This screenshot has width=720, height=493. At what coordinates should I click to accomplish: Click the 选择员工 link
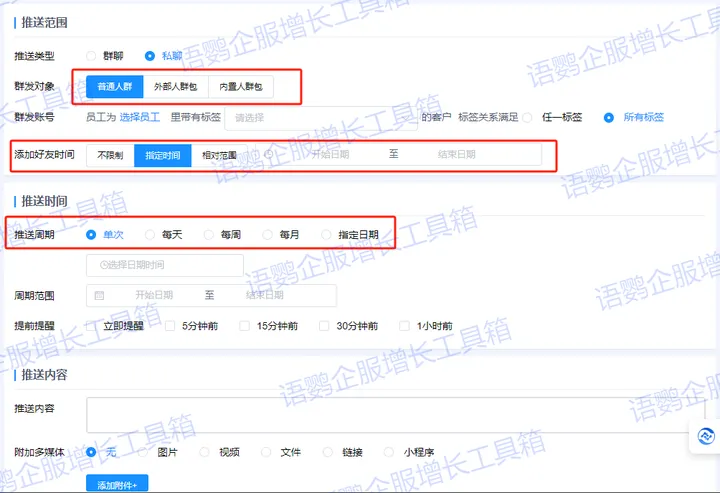[139, 118]
